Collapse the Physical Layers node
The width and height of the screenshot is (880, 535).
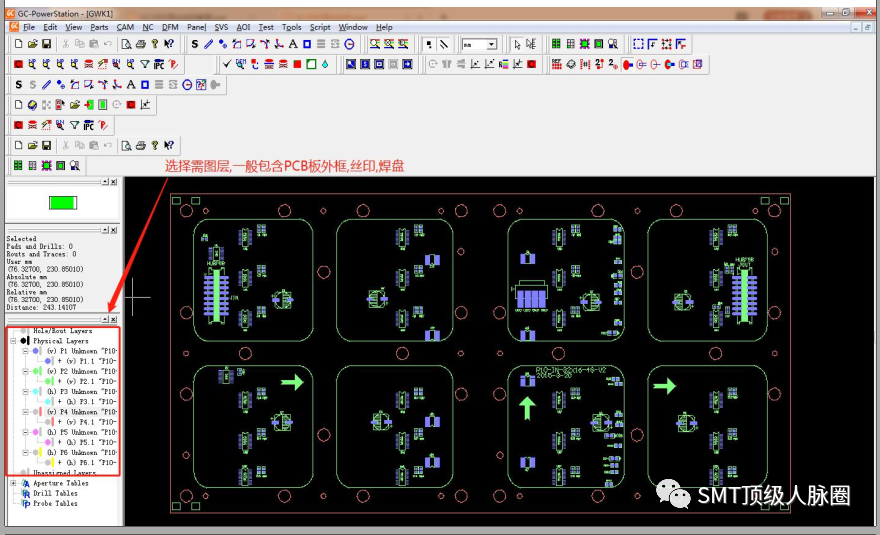(13, 341)
